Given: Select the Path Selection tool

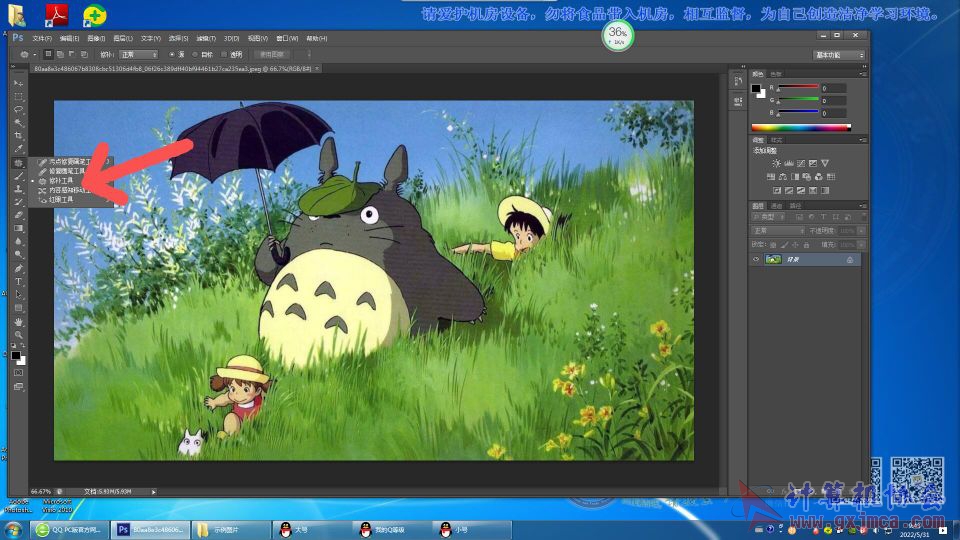Looking at the screenshot, I should point(18,294).
